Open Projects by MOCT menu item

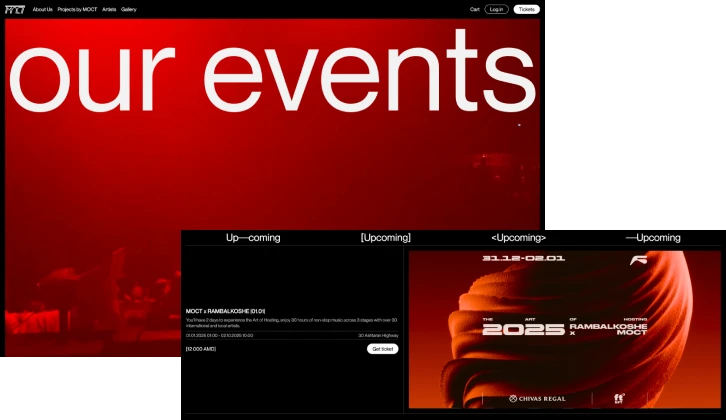[x=77, y=9]
